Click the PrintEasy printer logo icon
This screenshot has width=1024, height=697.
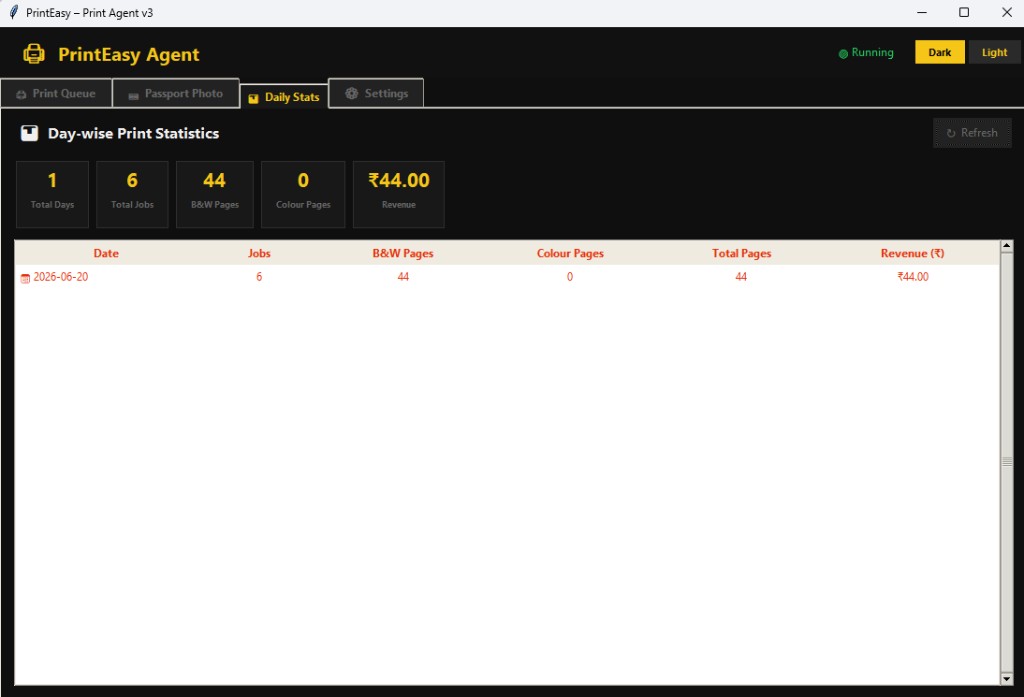click(x=34, y=54)
